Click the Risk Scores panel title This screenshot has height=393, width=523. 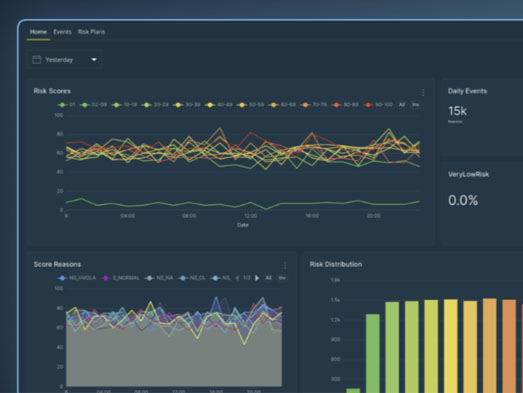click(x=52, y=91)
